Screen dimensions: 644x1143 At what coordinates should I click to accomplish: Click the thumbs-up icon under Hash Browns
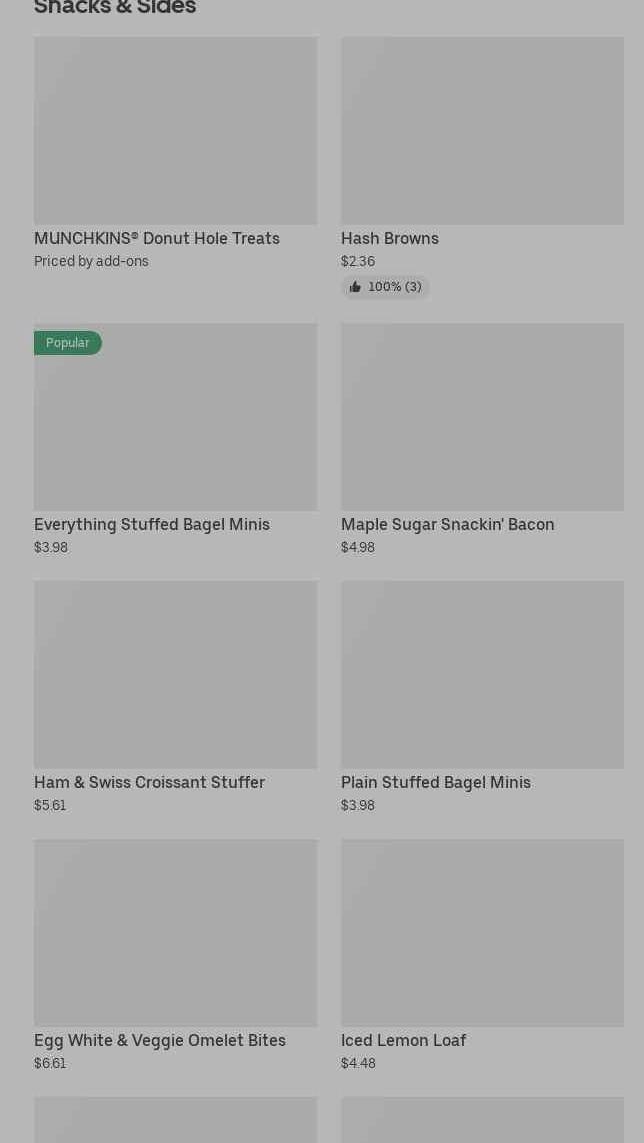coord(355,287)
